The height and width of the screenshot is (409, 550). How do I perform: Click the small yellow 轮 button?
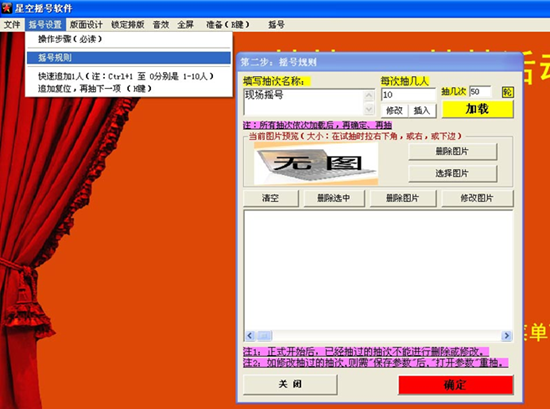point(507,92)
